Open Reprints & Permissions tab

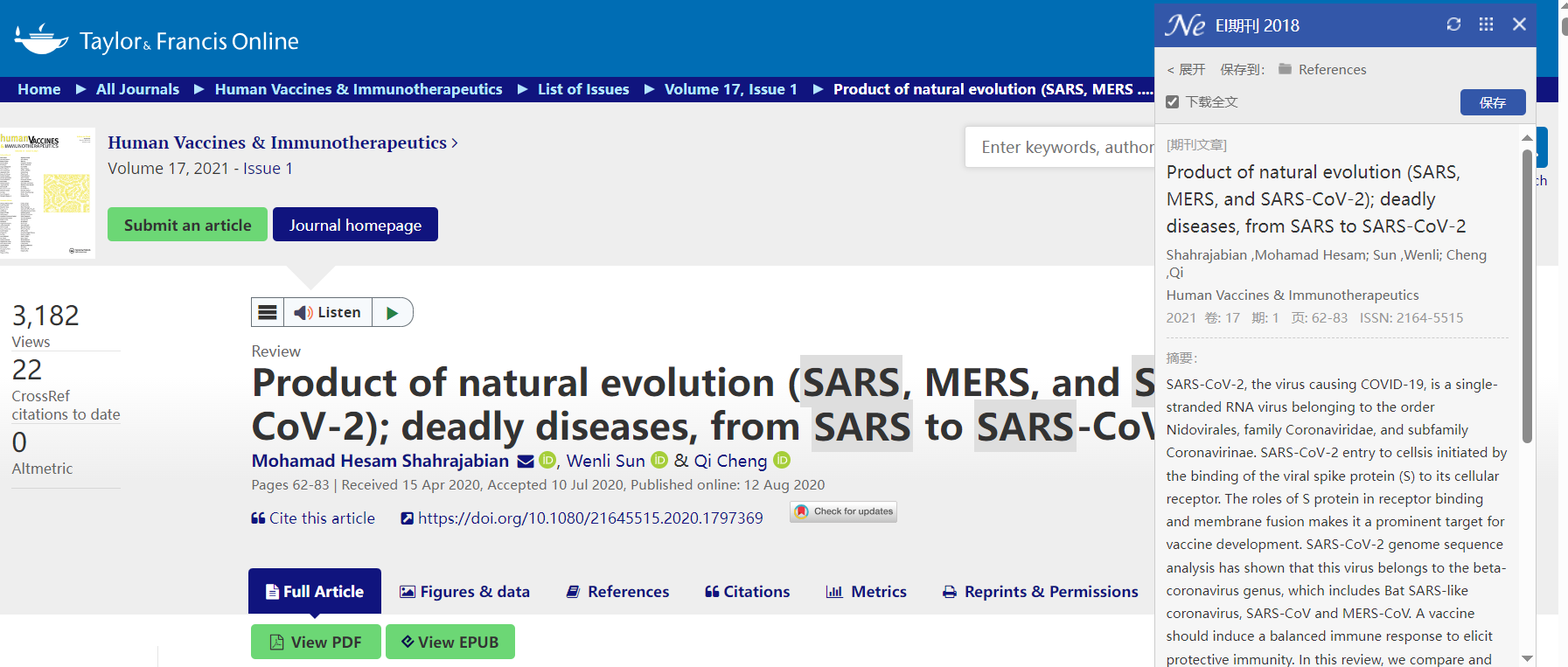[x=1040, y=592]
